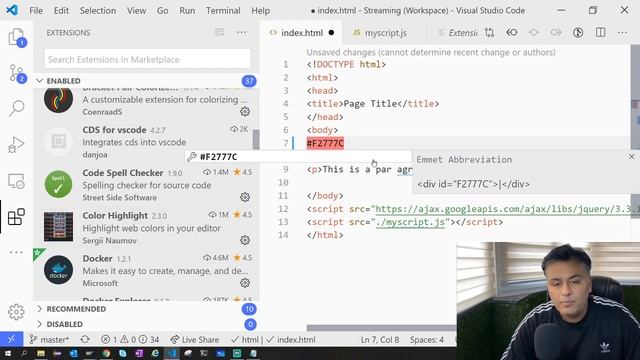The image size is (640, 360).
Task: Split the editor to the right
Action: [x=600, y=33]
